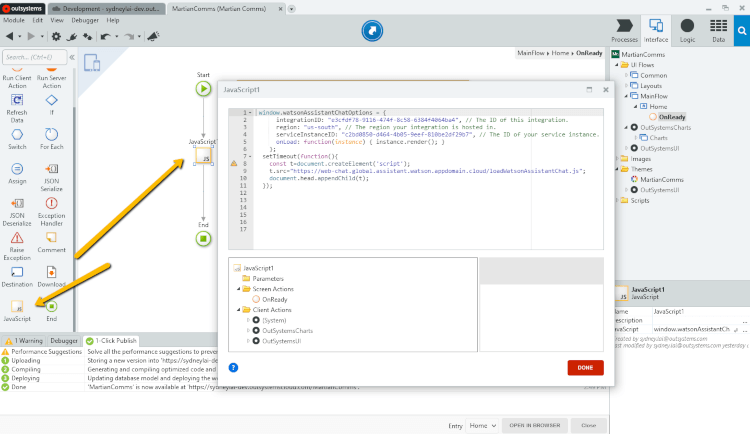Image resolution: width=750 pixels, height=434 pixels.
Task: Select the Exception Handler tool
Action: click(52, 211)
